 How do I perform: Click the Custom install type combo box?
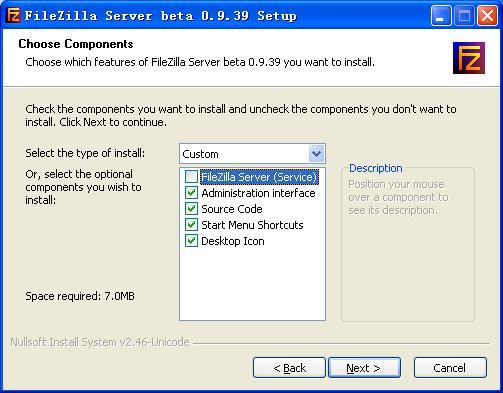pyautogui.click(x=252, y=154)
